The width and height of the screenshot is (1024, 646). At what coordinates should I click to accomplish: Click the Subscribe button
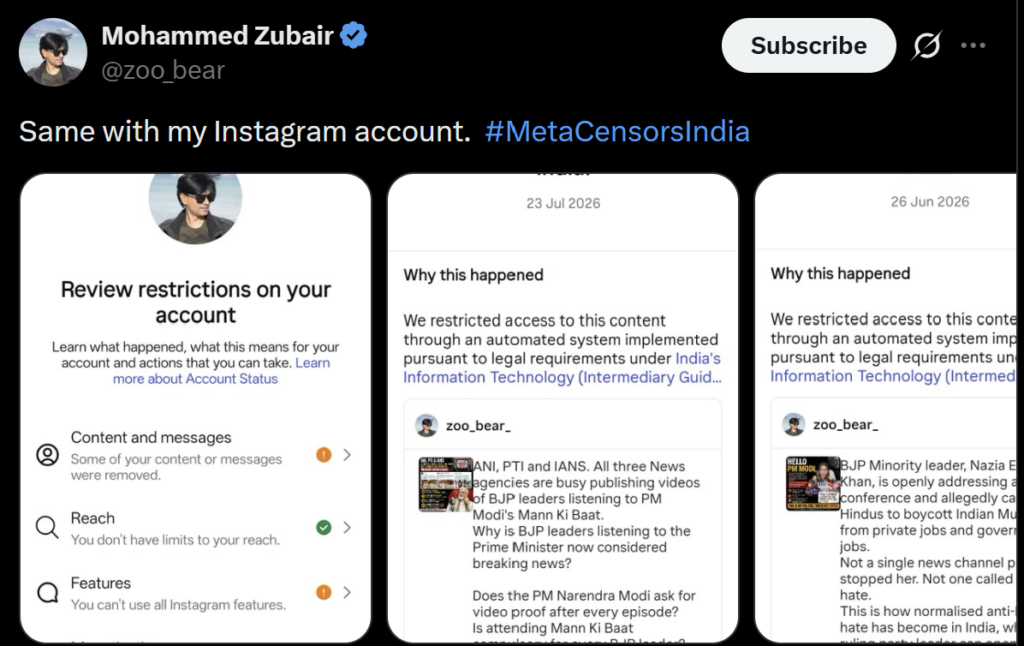click(x=808, y=45)
